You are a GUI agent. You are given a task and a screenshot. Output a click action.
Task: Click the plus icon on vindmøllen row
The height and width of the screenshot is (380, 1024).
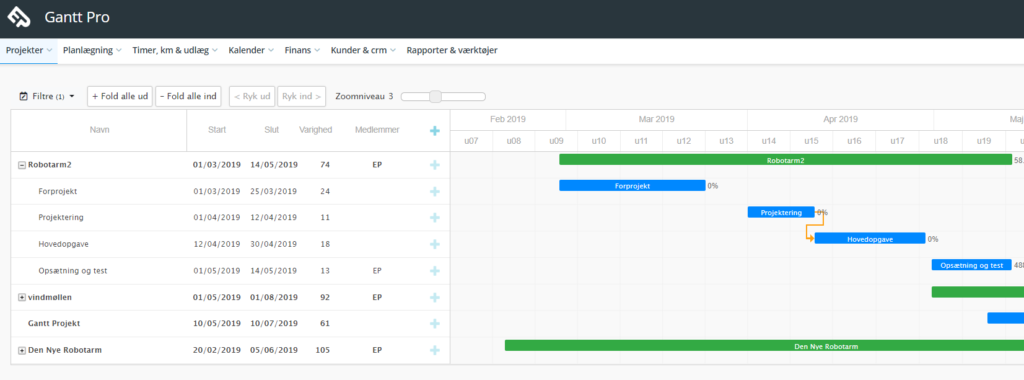click(435, 298)
